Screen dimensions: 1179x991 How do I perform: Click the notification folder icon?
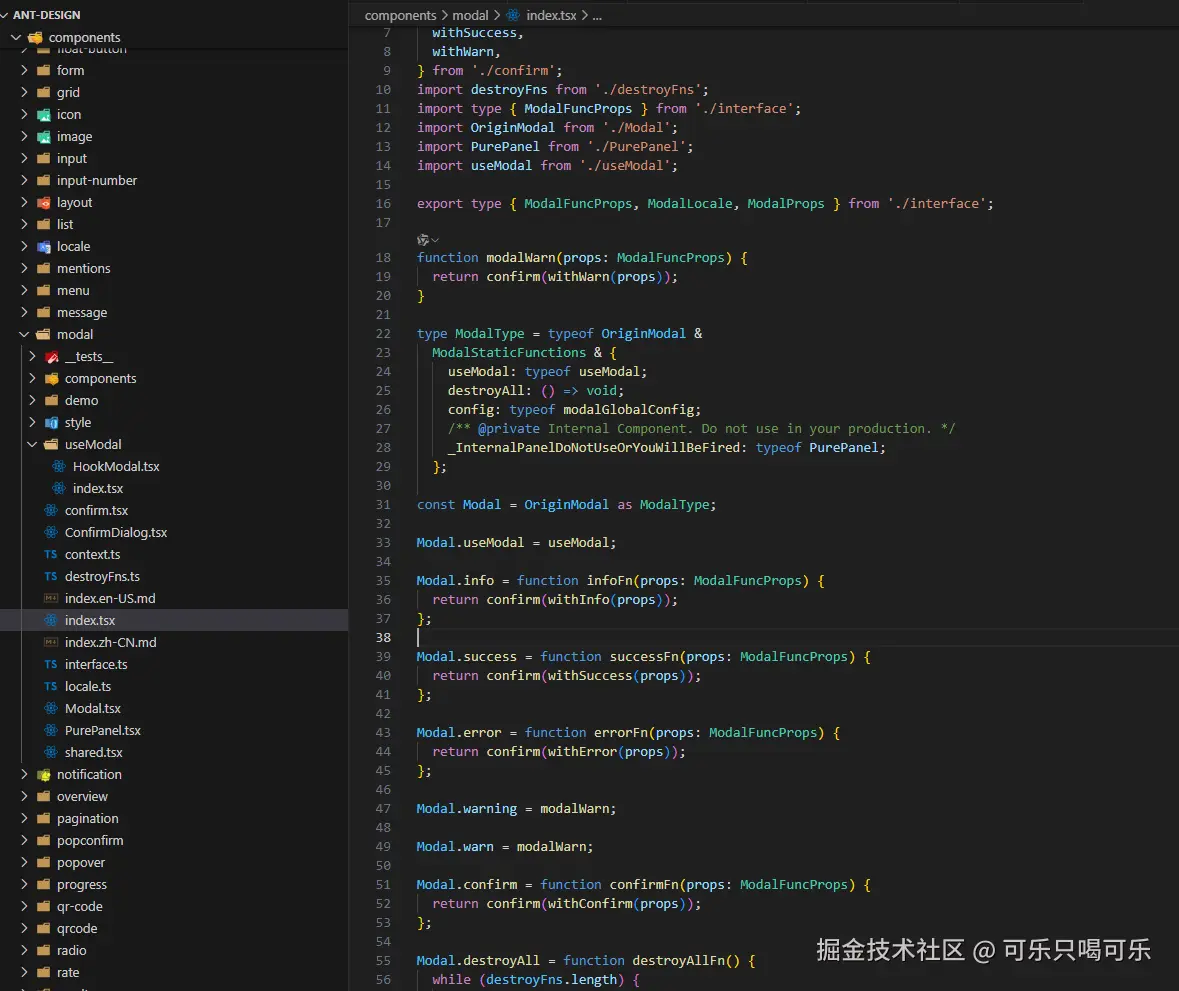point(44,774)
